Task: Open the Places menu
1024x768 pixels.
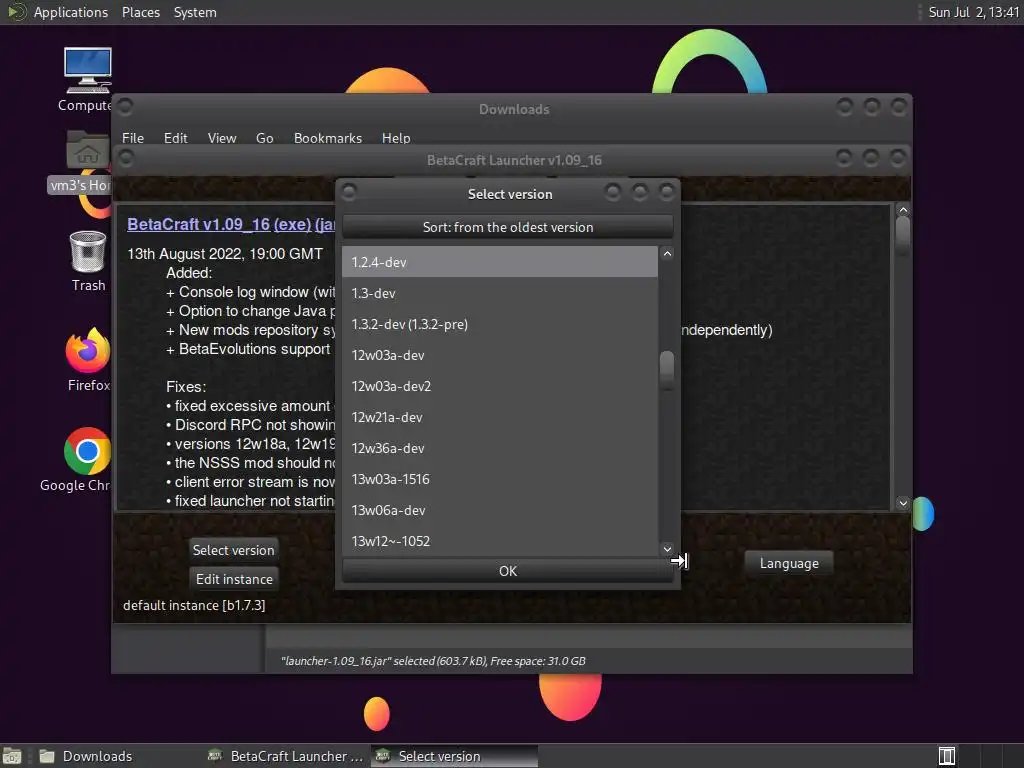Action: pos(140,12)
